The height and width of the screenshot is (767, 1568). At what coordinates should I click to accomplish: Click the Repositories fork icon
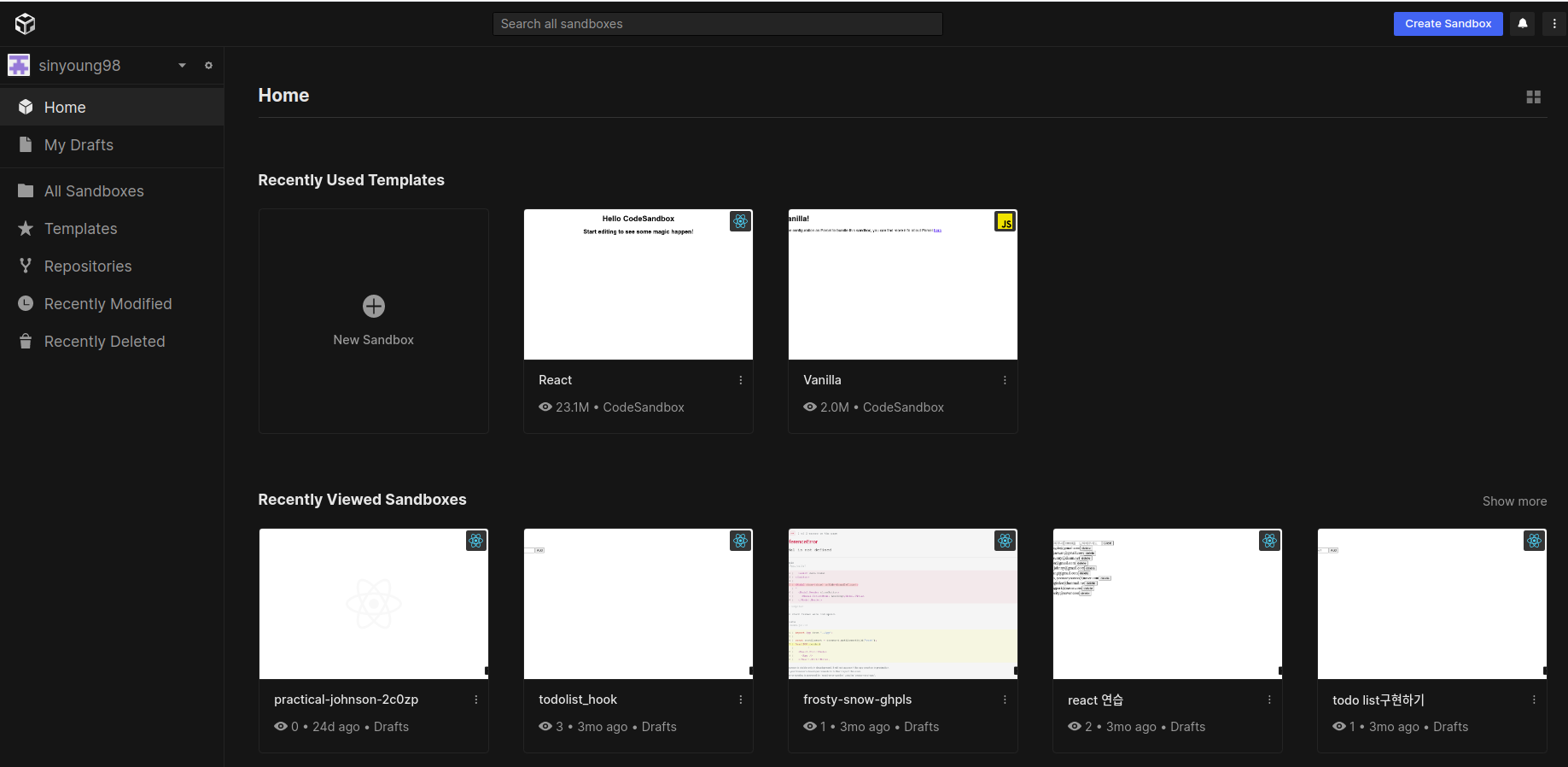click(x=26, y=266)
